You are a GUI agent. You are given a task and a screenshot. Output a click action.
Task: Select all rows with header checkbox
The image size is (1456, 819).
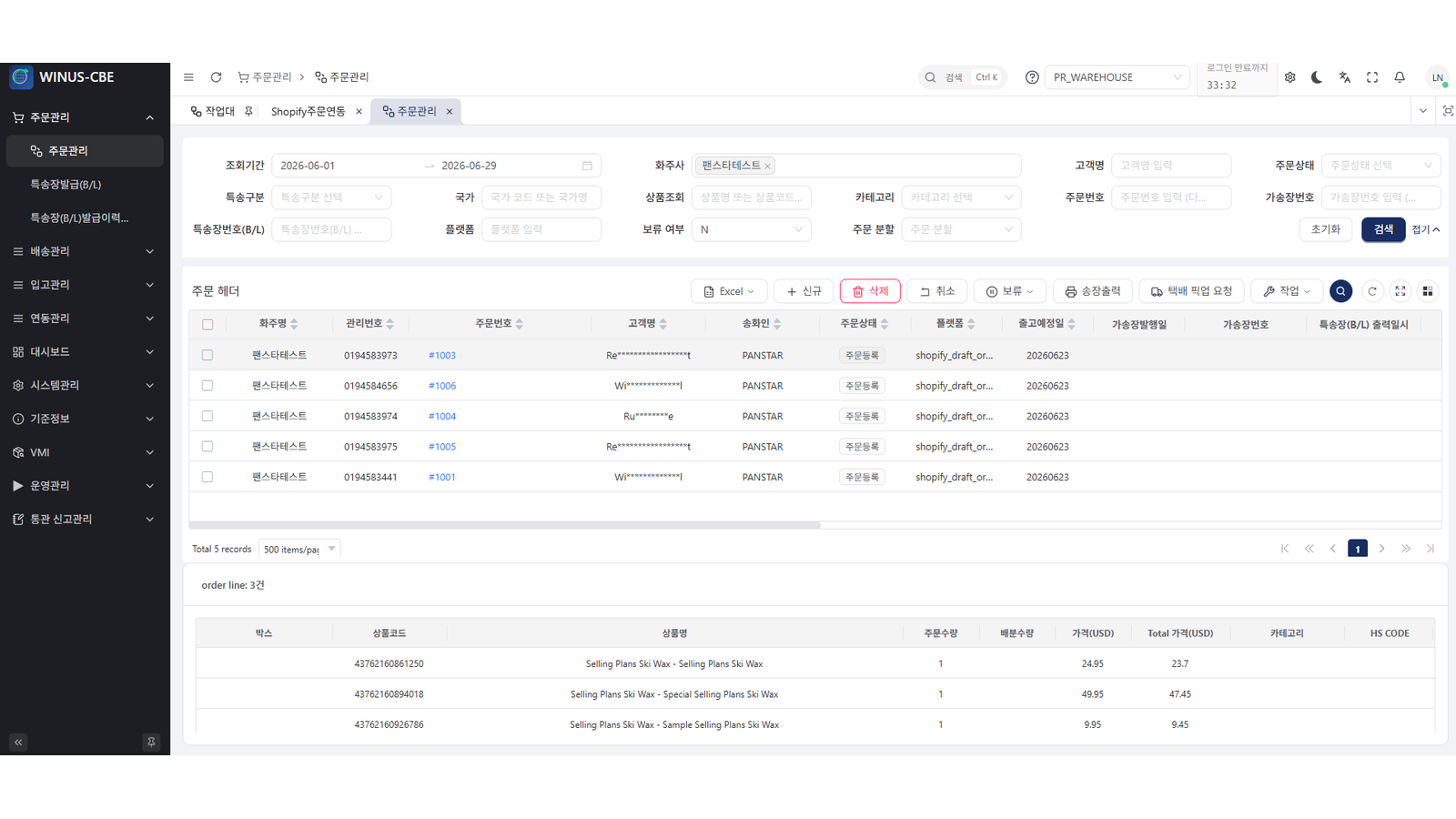[207, 325]
